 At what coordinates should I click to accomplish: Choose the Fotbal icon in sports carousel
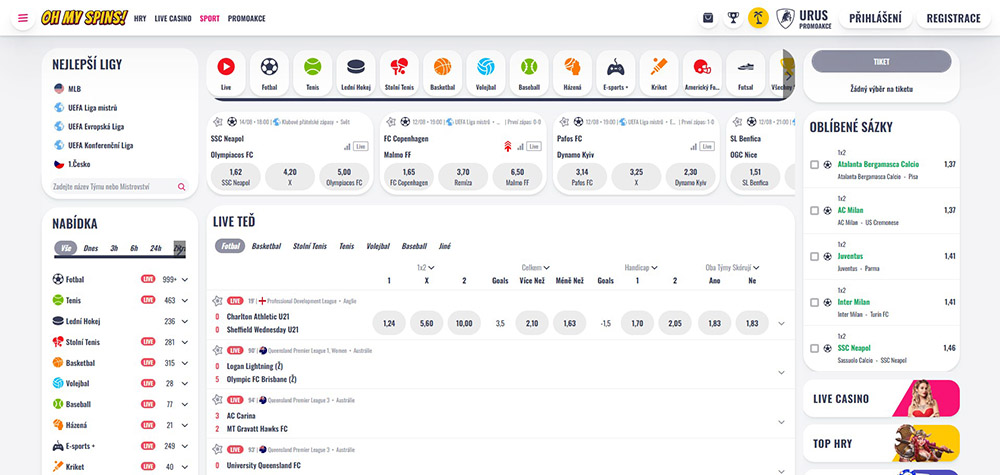(x=269, y=68)
